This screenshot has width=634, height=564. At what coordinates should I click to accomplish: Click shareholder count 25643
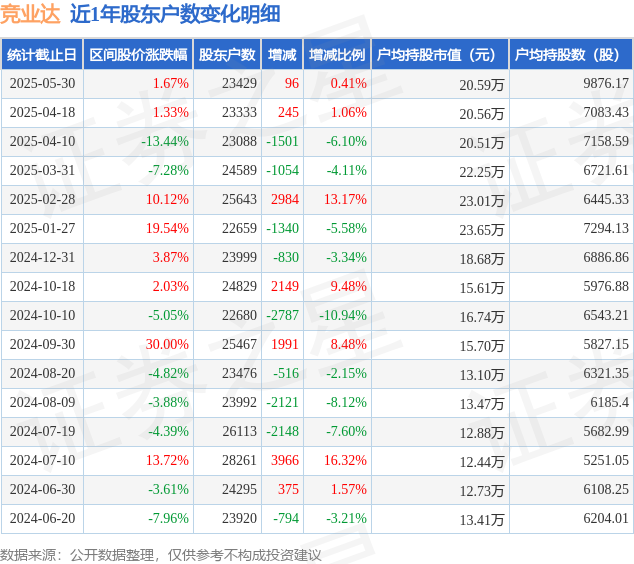(x=239, y=199)
